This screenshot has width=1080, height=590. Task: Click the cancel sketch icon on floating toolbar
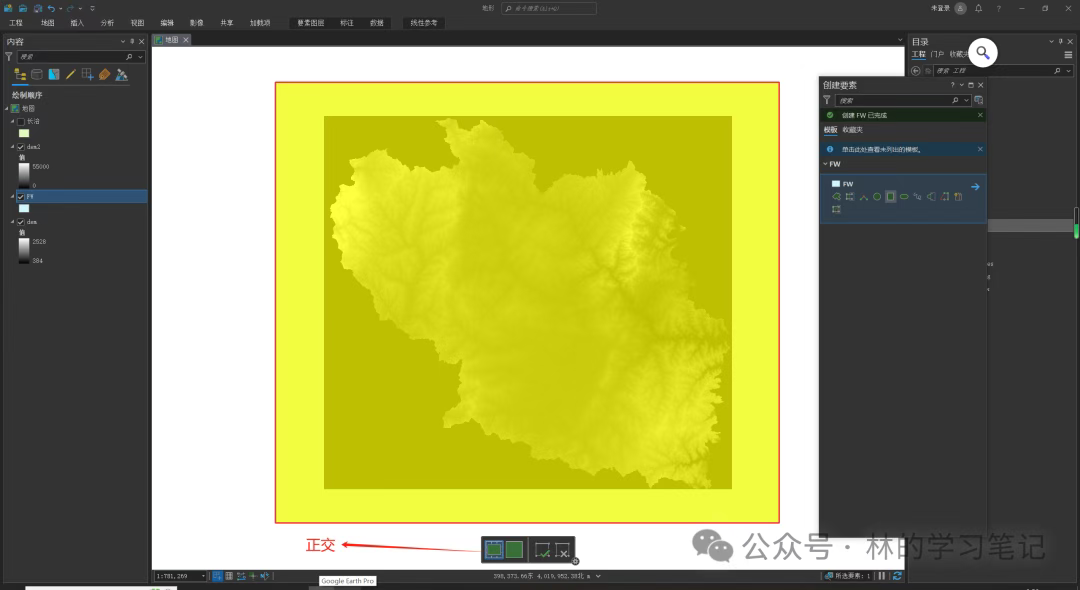coord(563,550)
